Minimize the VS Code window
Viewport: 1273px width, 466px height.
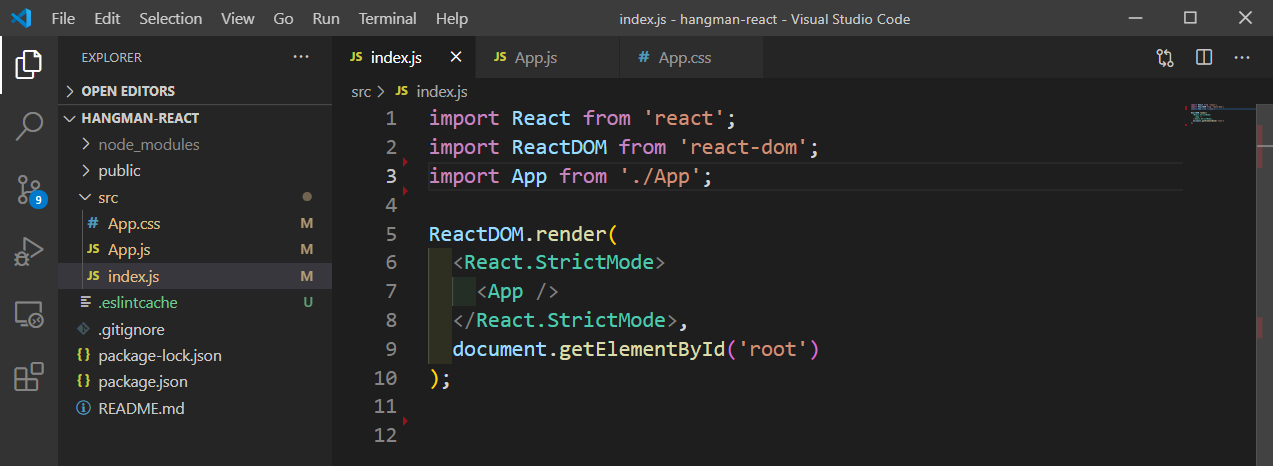pos(1135,18)
